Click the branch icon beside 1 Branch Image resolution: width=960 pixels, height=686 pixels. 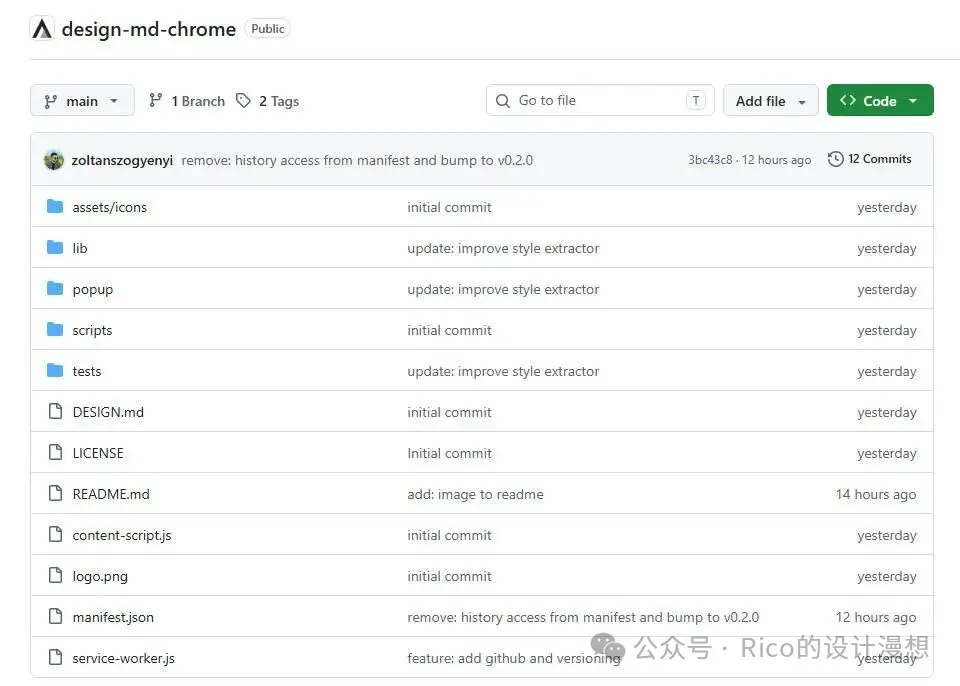point(155,101)
